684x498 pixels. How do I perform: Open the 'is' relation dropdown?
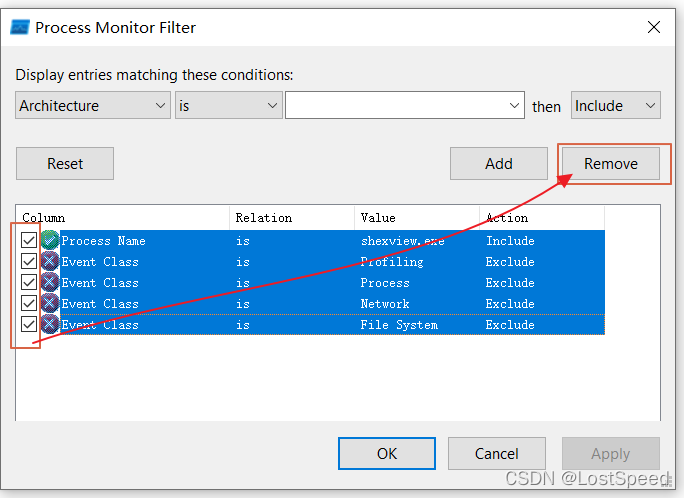229,105
